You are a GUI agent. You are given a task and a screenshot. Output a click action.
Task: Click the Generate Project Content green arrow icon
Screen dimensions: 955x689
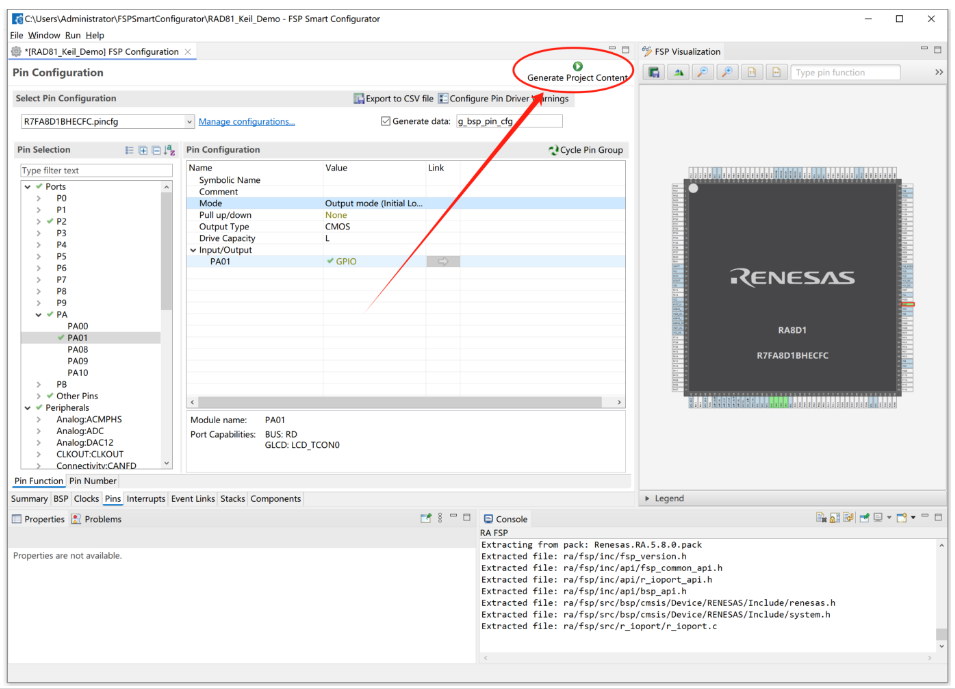(x=577, y=66)
